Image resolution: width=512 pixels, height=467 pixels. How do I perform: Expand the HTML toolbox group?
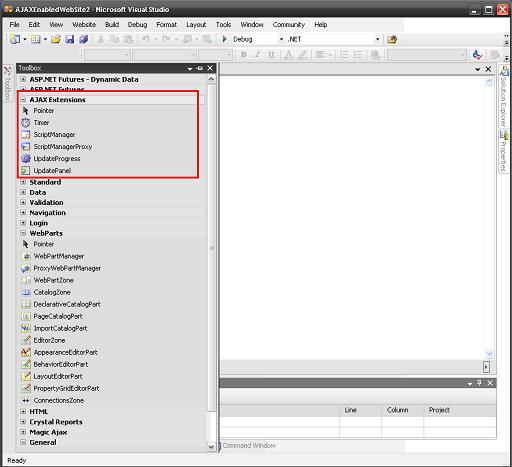[x=23, y=412]
